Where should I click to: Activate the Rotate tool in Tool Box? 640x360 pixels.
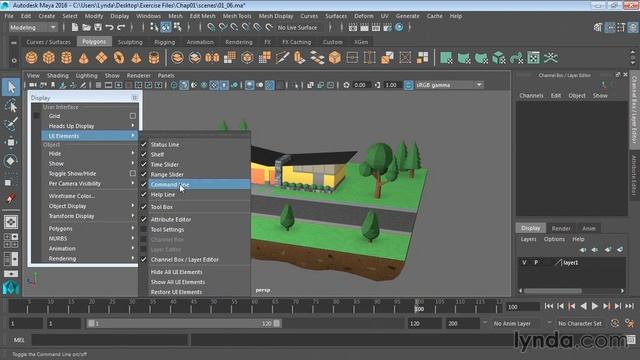tap(11, 160)
